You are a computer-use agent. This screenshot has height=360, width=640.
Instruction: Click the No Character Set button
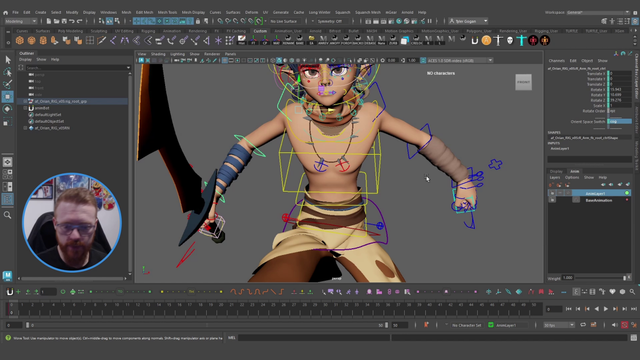[466, 325]
